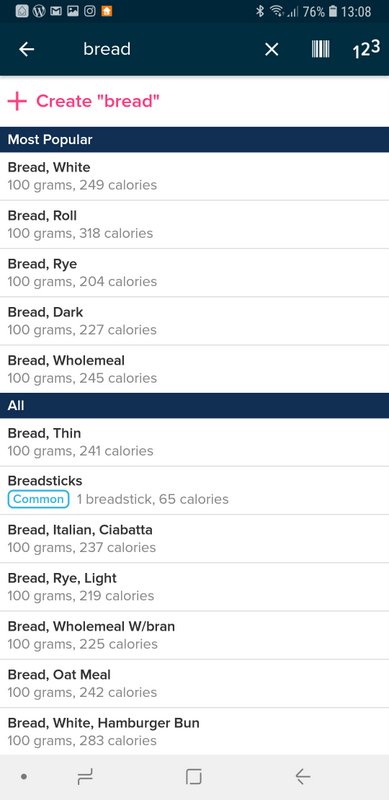Open the barcode scanner

click(x=321, y=49)
